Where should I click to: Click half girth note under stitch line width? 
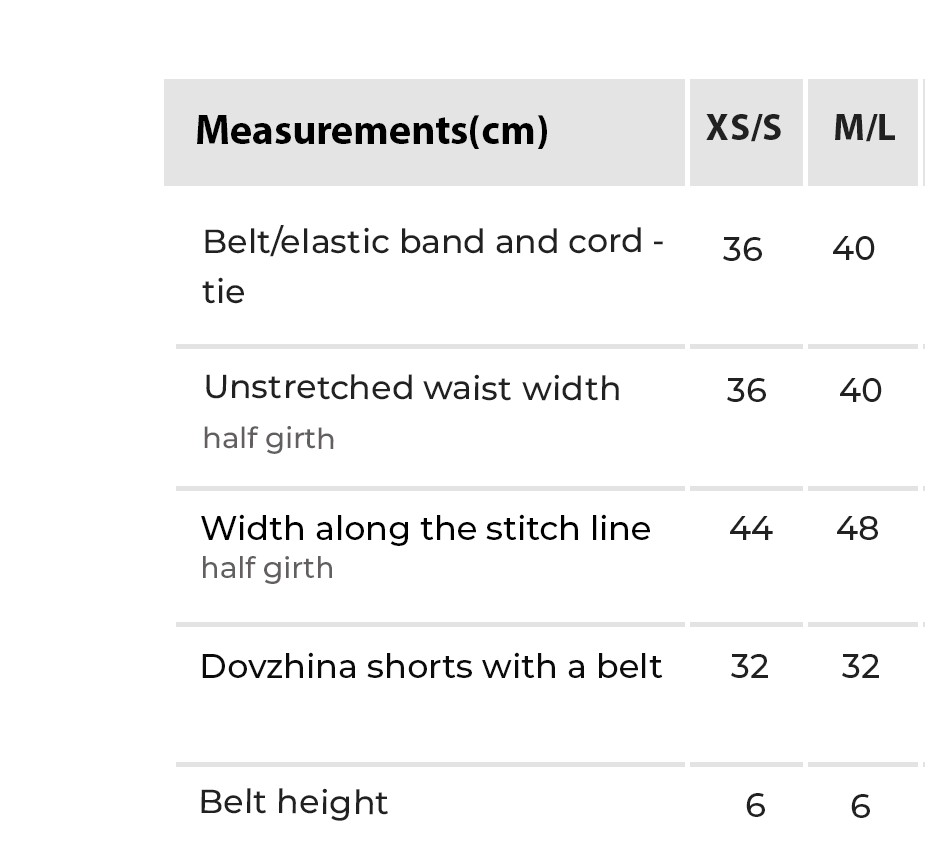(x=267, y=568)
